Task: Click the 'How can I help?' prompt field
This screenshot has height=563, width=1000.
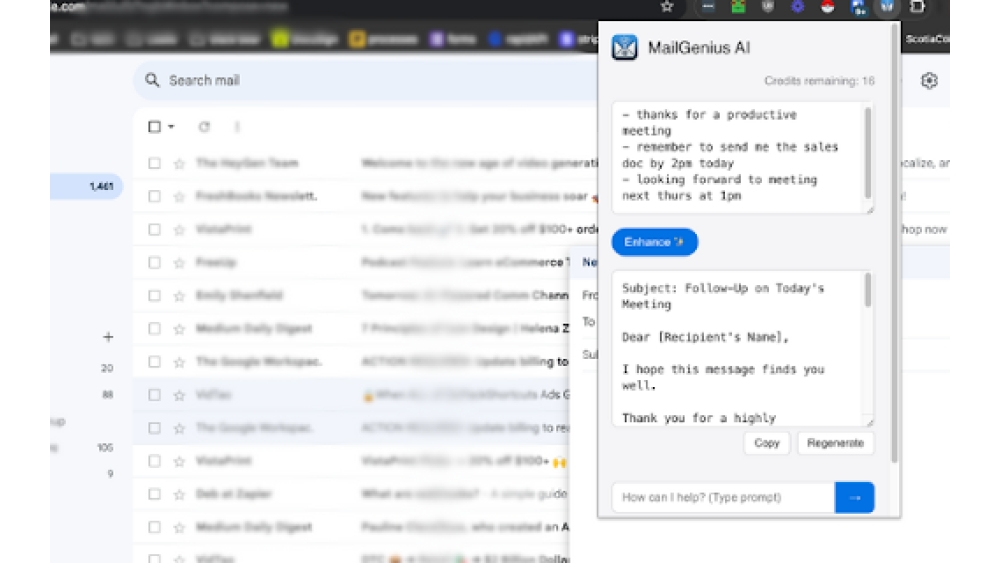Action: click(723, 497)
